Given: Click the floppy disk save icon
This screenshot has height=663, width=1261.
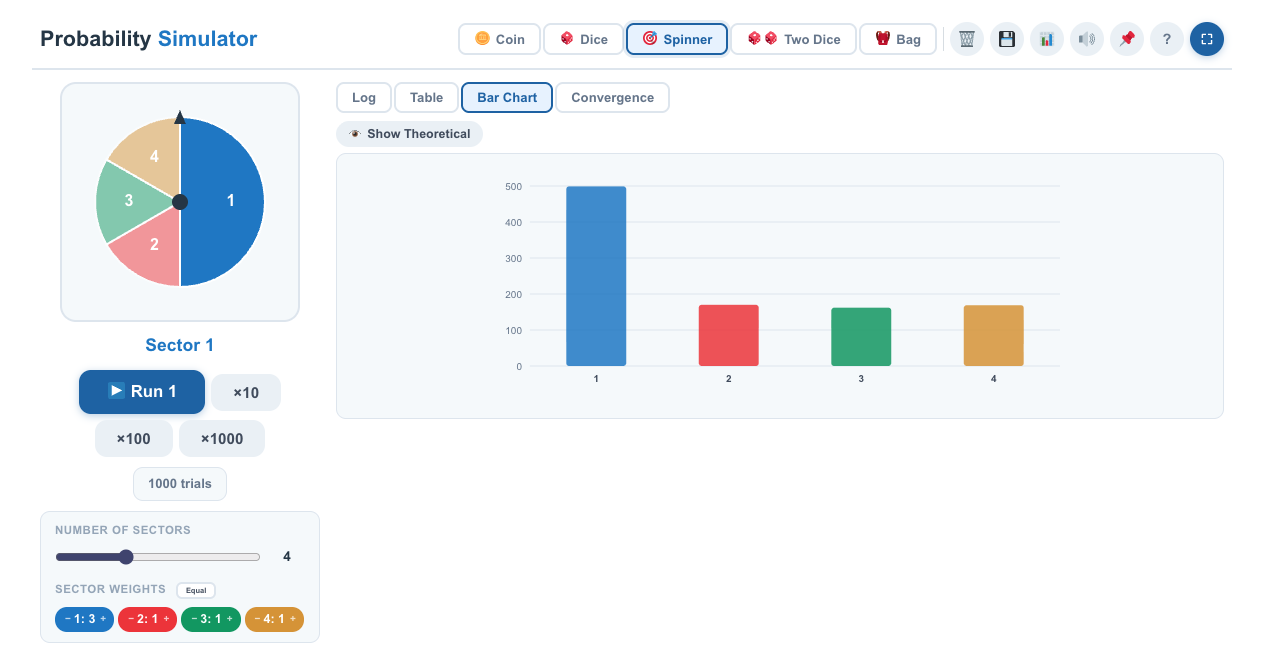Looking at the screenshot, I should [x=1007, y=39].
